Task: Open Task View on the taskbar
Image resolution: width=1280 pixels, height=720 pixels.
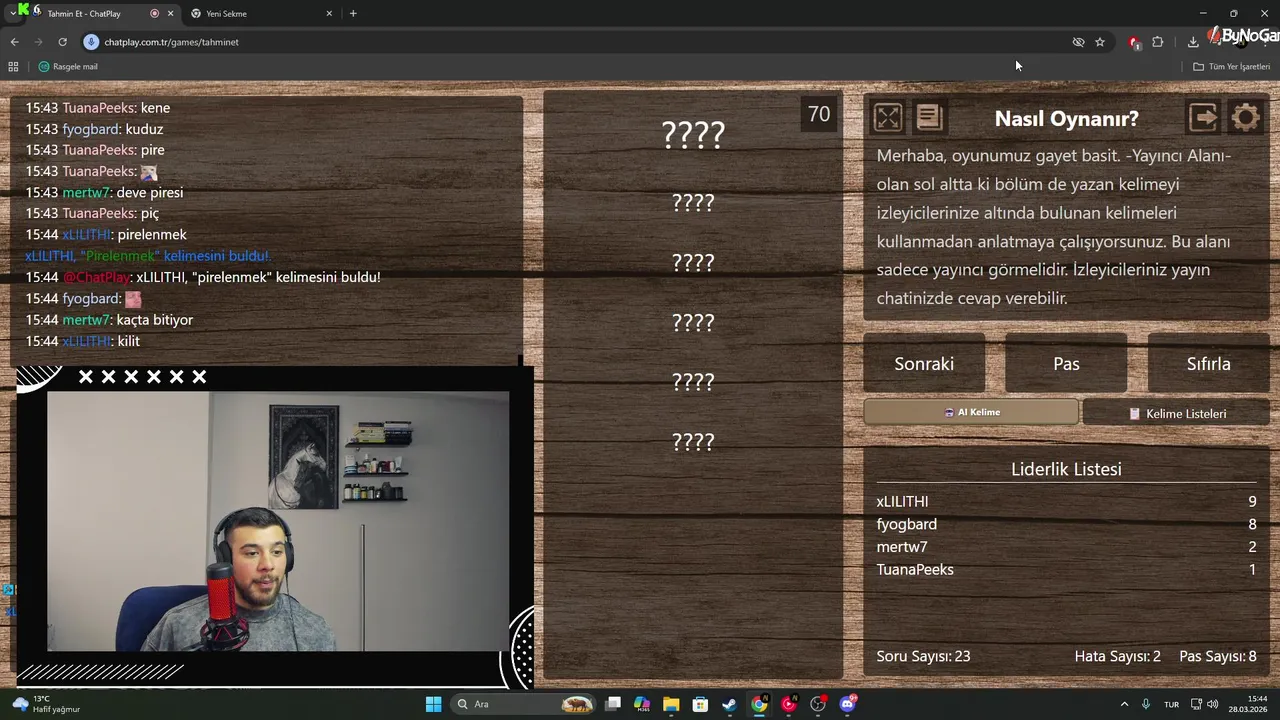Action: [x=613, y=704]
